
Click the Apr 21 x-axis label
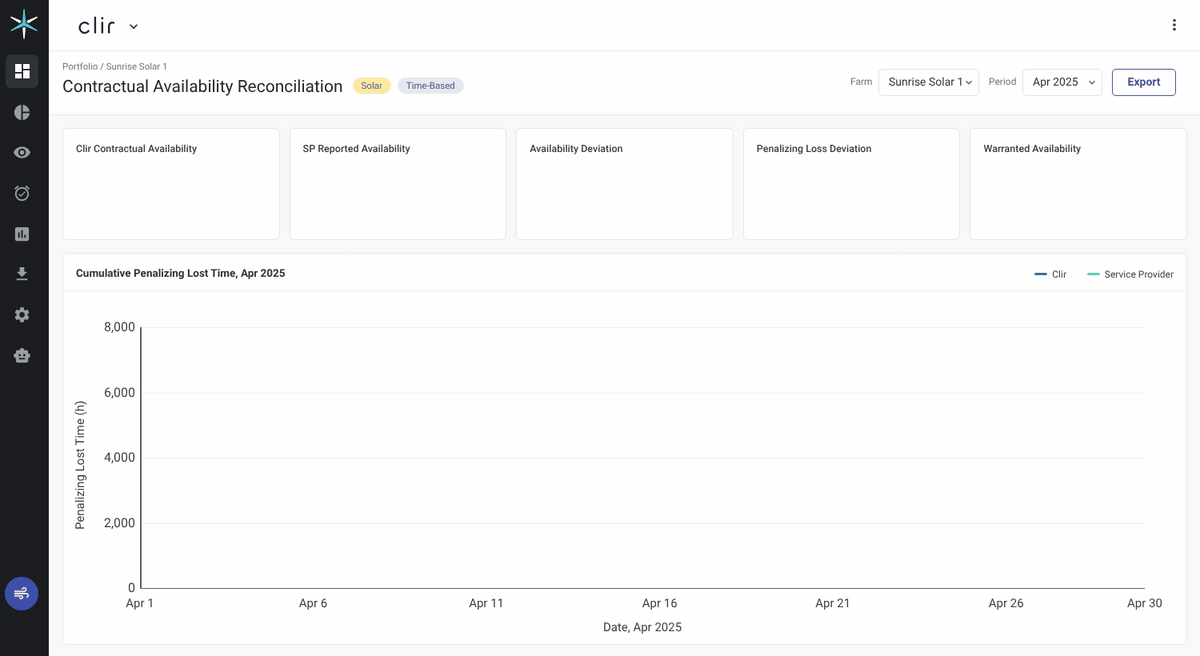point(832,603)
